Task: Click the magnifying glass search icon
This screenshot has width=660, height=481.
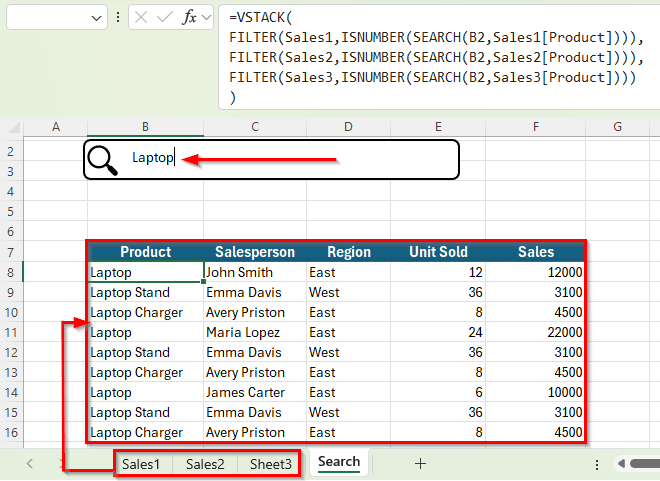Action: 102,159
